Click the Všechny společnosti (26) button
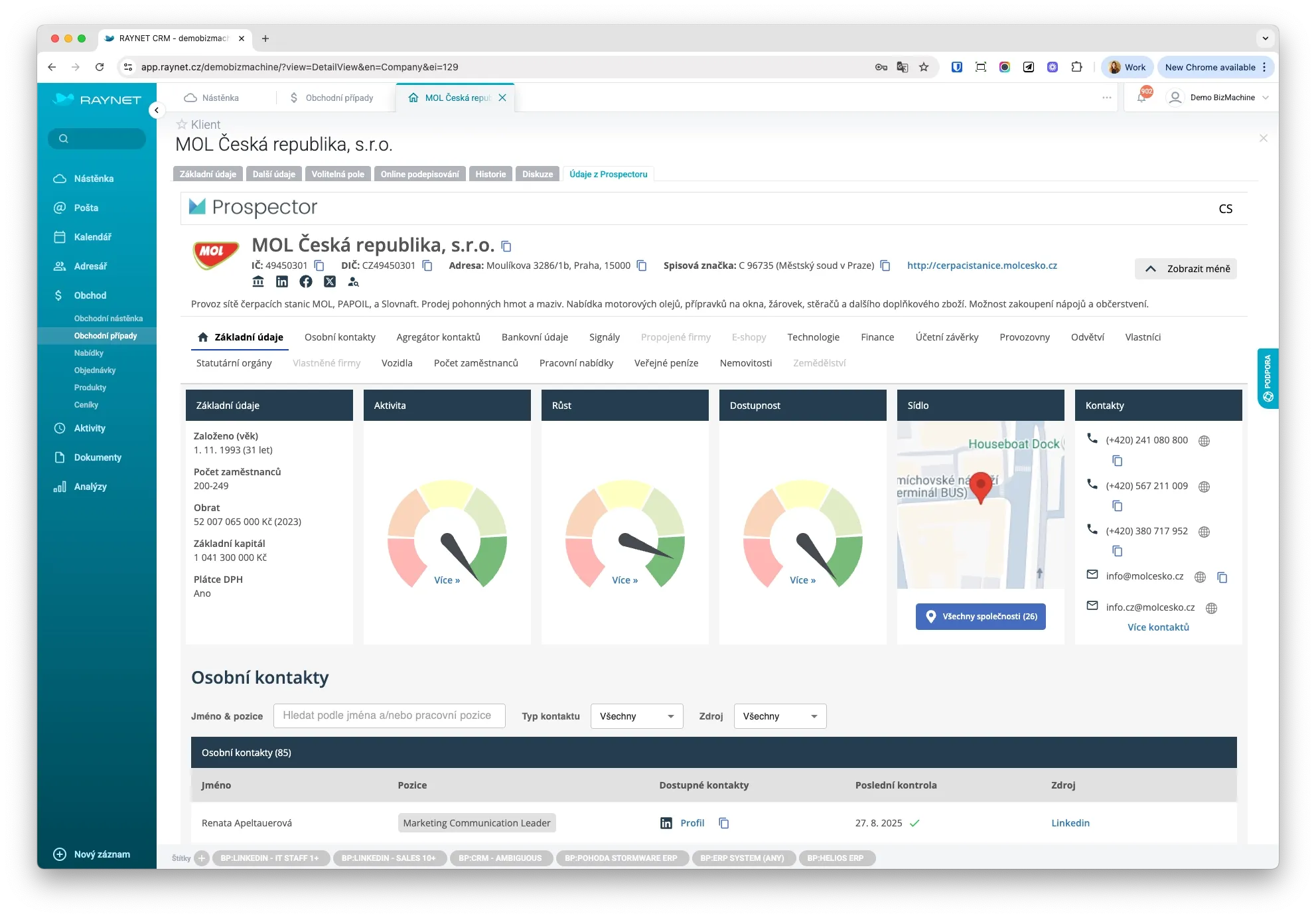 [x=980, y=617]
